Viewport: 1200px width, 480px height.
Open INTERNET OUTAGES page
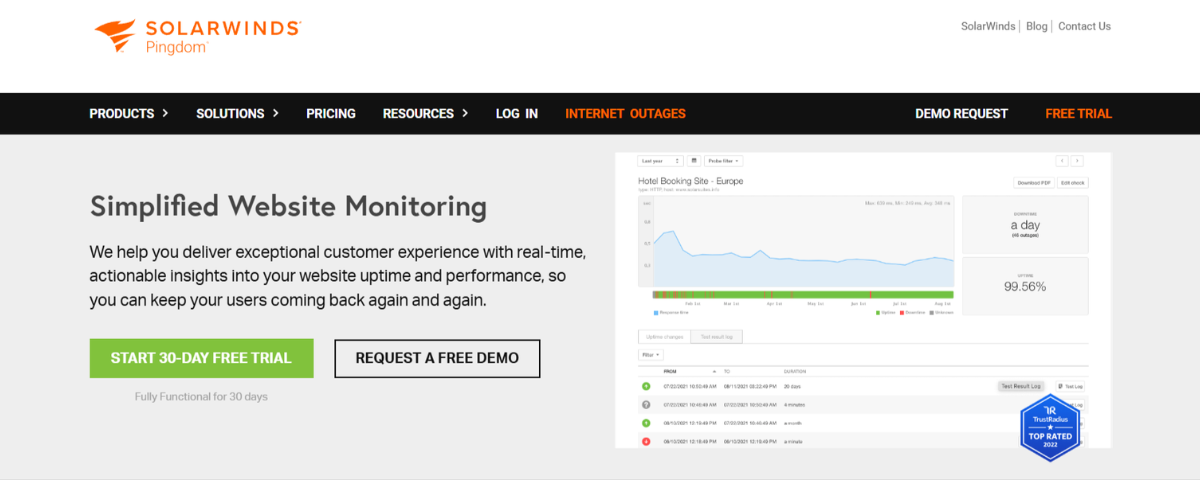click(625, 114)
